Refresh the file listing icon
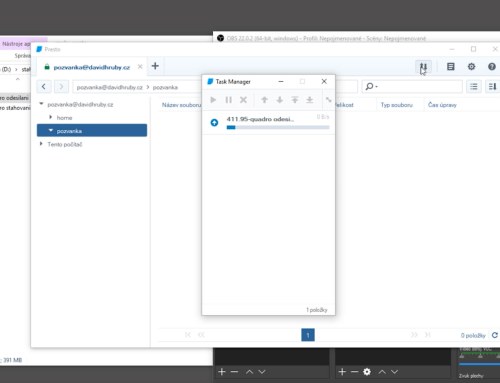Screen dimensions: 500x383 click(495, 335)
